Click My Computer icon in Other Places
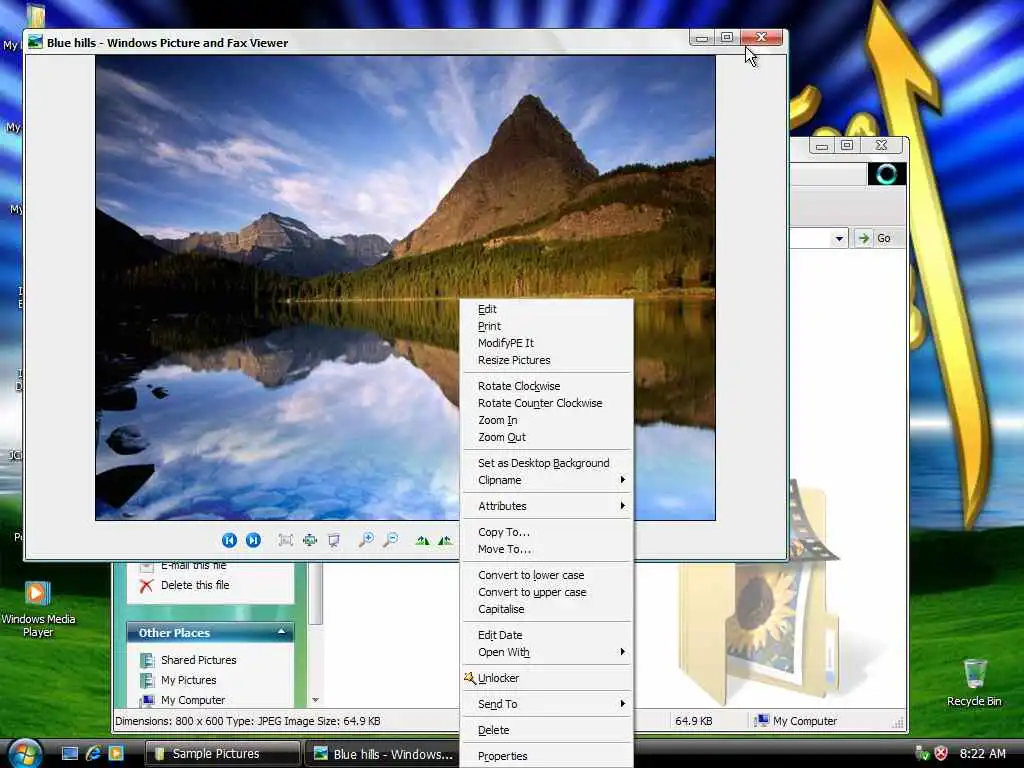1024x768 pixels. pos(148,700)
